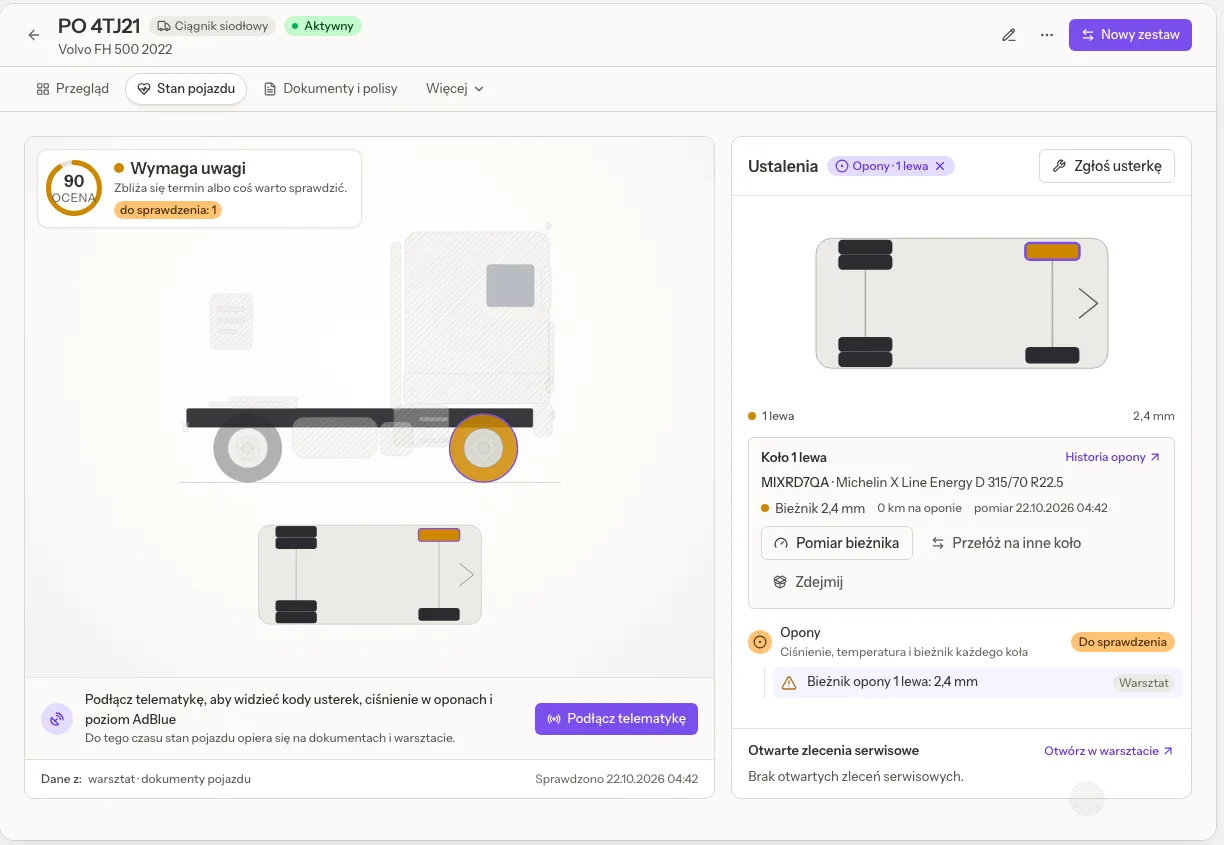This screenshot has width=1224, height=845.
Task: Go back using the arrow beside PO 4TJ21
Action: (34, 35)
